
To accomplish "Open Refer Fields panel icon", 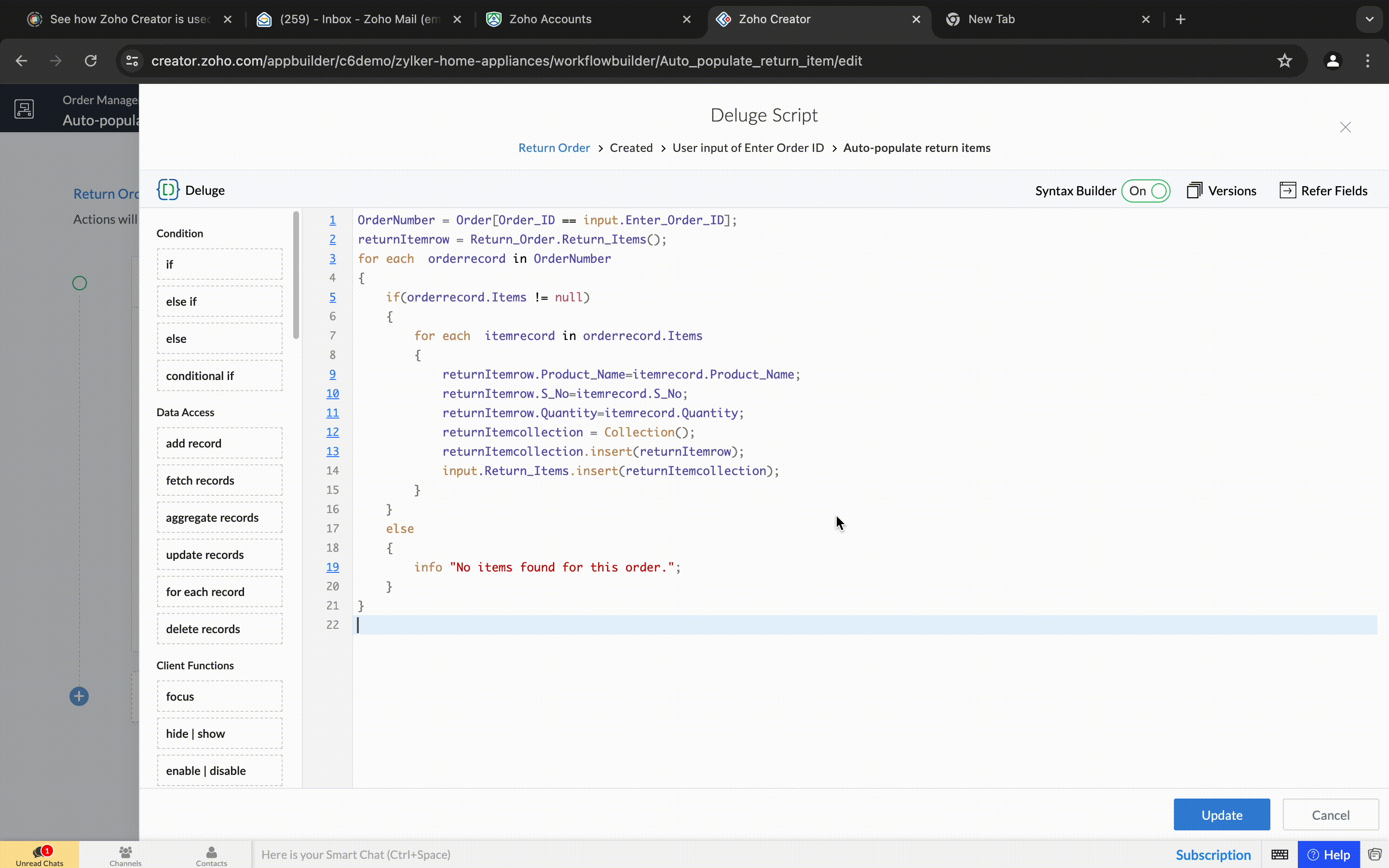I will 1287,190.
